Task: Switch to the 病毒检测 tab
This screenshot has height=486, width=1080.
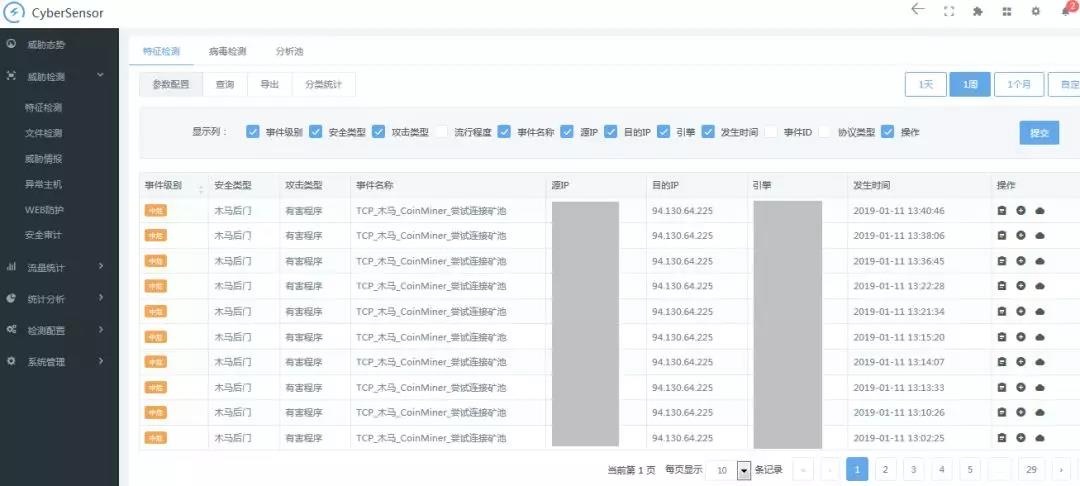Action: click(x=228, y=51)
